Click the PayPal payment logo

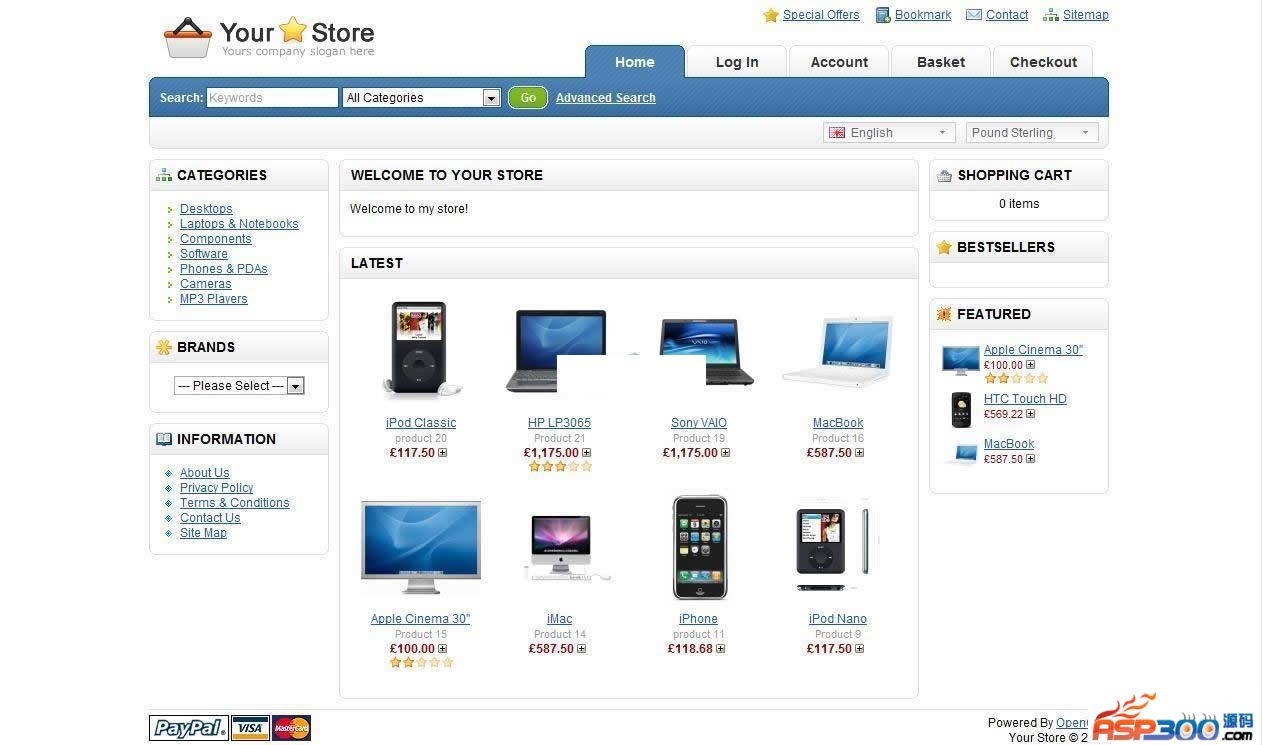click(x=189, y=728)
